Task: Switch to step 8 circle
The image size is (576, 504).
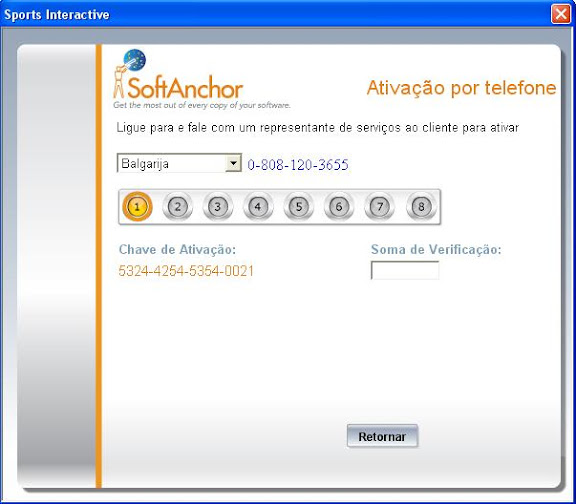Action: click(x=421, y=206)
